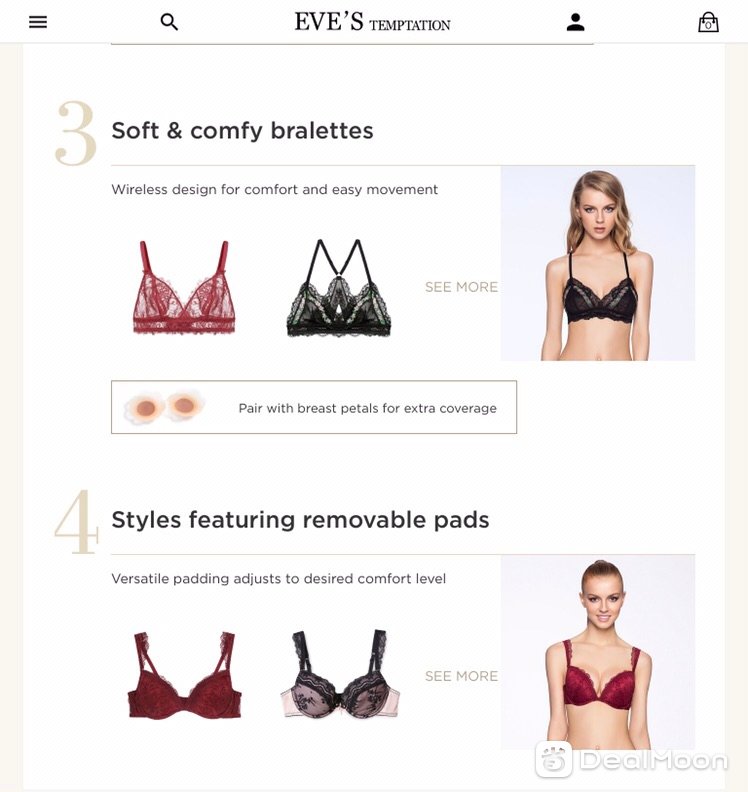Open the user account icon
748x792 pixels.
[x=575, y=22]
